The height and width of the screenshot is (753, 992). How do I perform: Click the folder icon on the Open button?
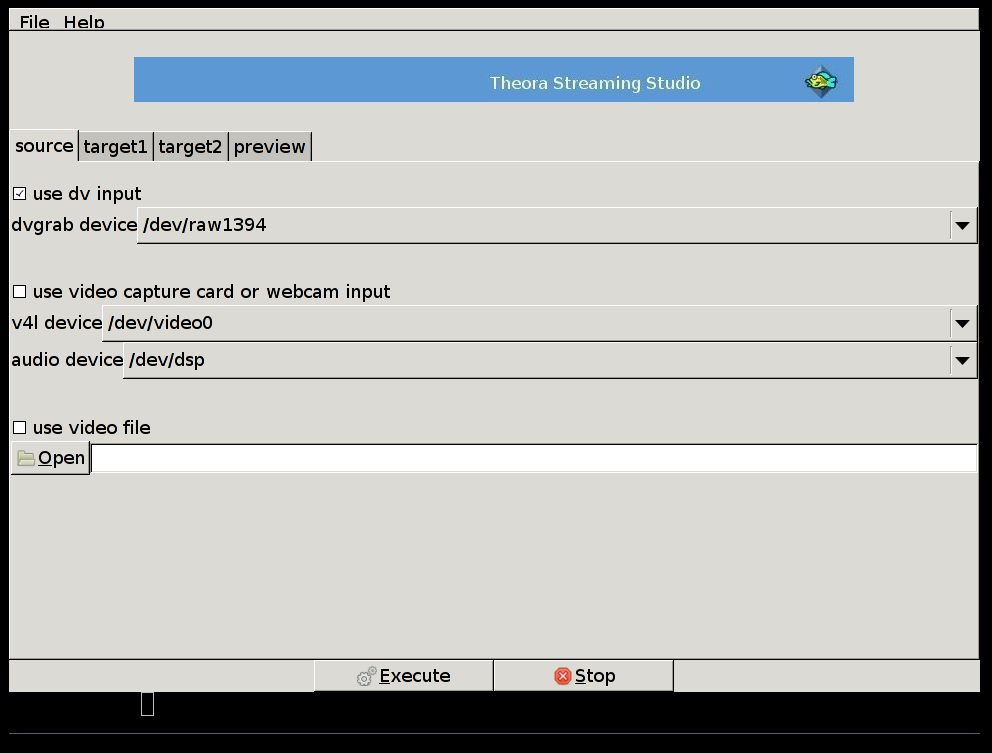click(26, 458)
